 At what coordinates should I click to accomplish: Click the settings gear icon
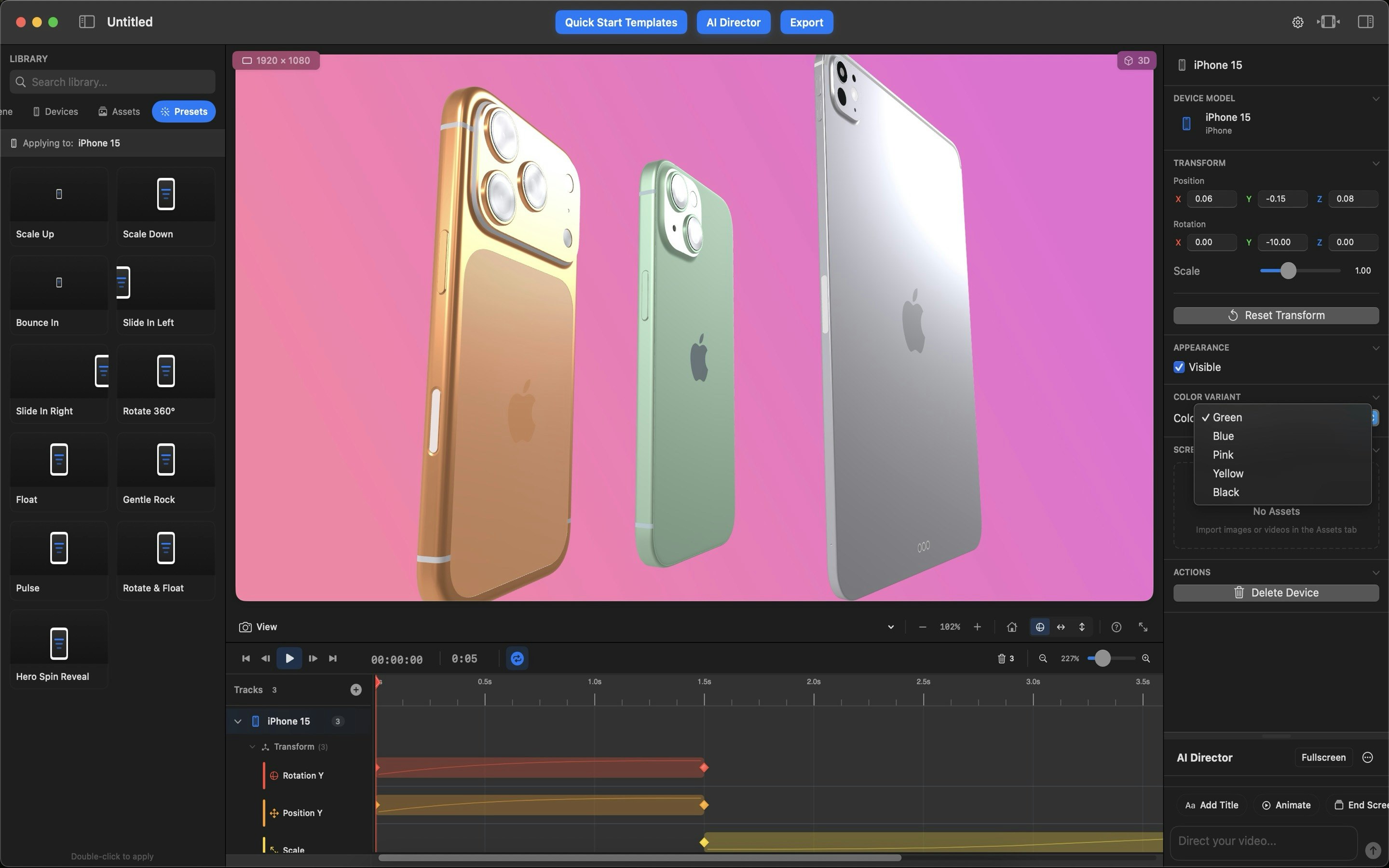(x=1297, y=22)
